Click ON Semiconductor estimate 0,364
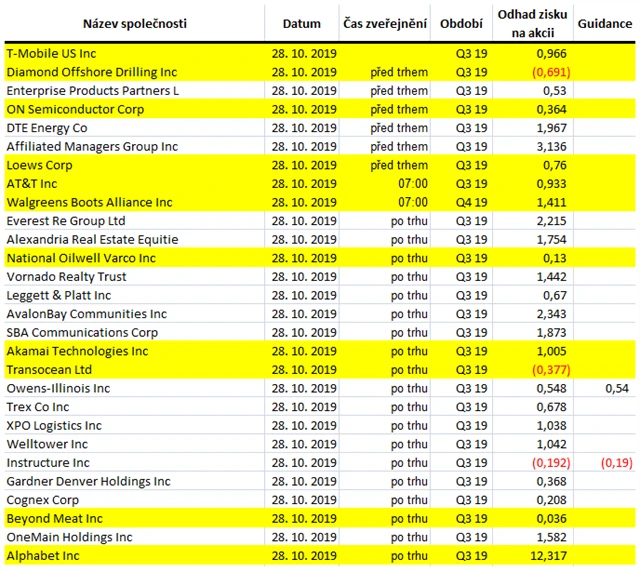The image size is (640, 572). 551,109
